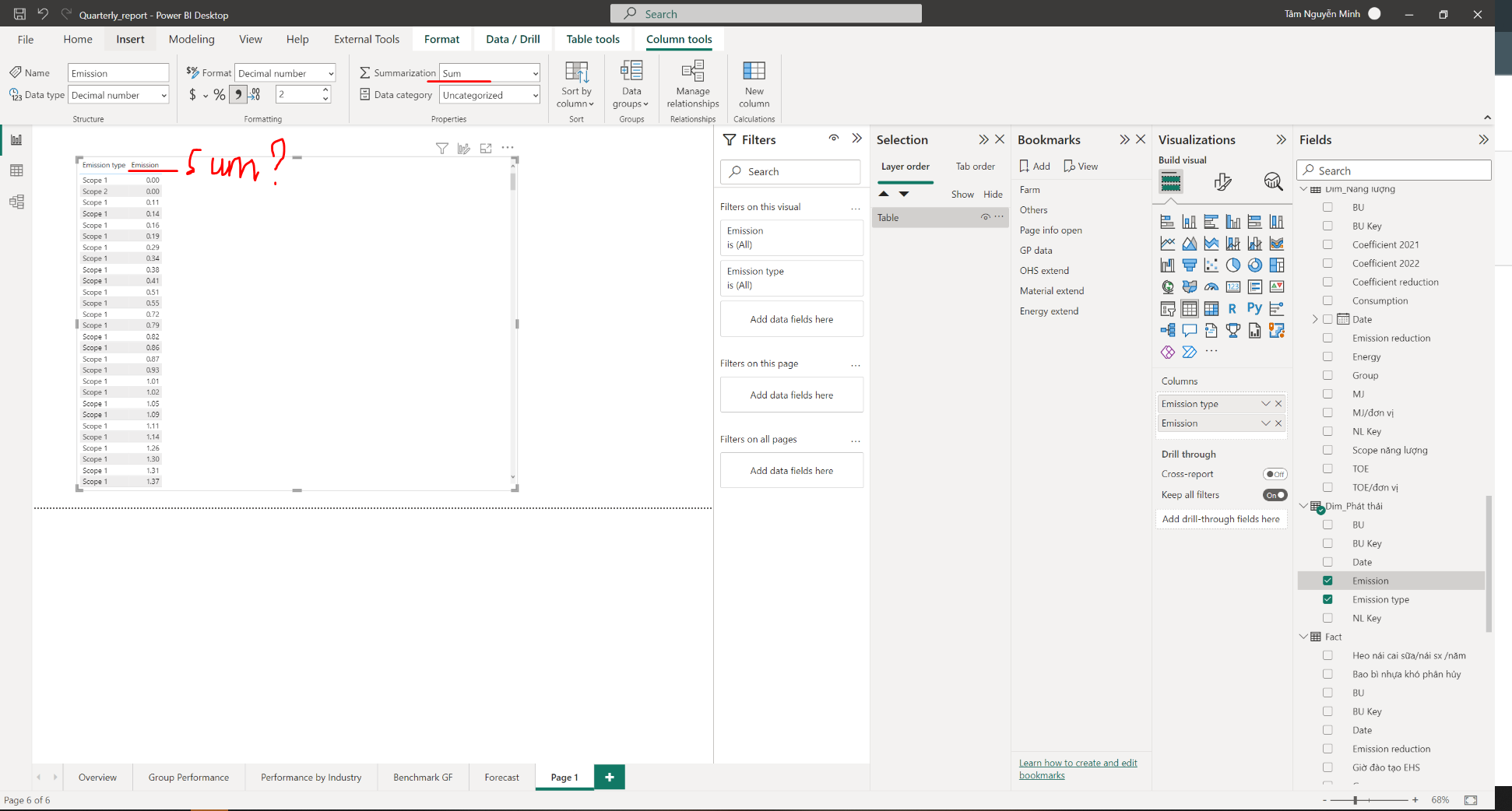The width and height of the screenshot is (1512, 811).
Task: Expand the Date hierarchy
Action: (1314, 319)
